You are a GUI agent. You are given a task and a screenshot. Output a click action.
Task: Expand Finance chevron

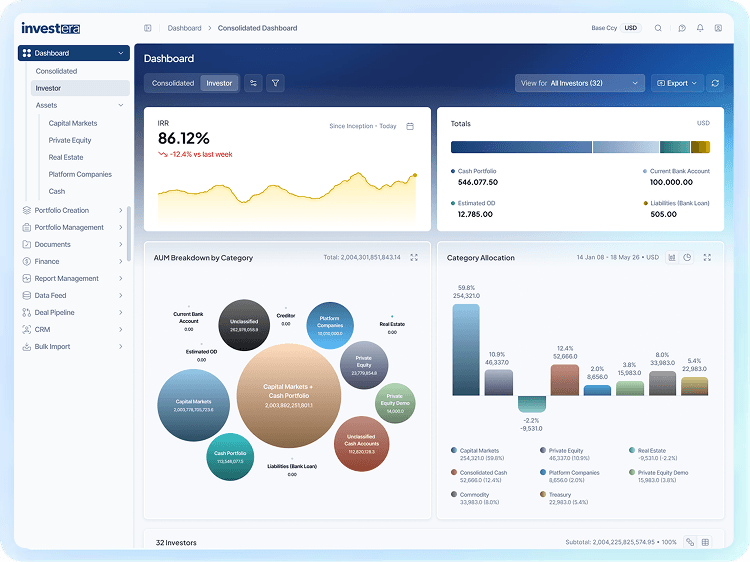click(x=121, y=262)
